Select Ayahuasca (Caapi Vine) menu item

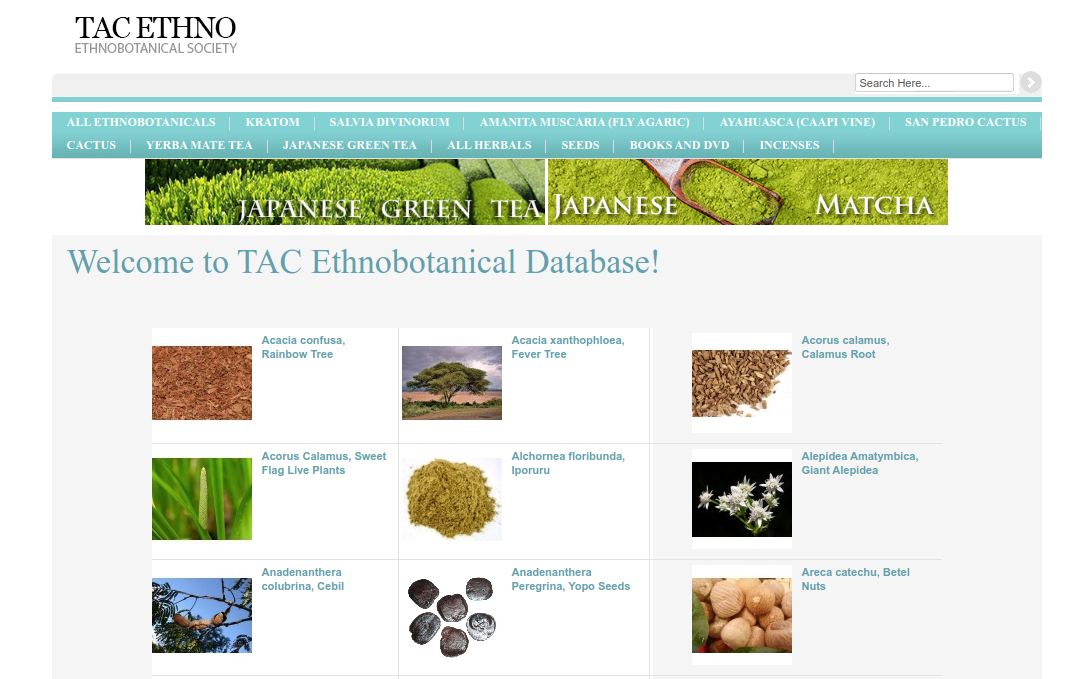[x=797, y=122]
